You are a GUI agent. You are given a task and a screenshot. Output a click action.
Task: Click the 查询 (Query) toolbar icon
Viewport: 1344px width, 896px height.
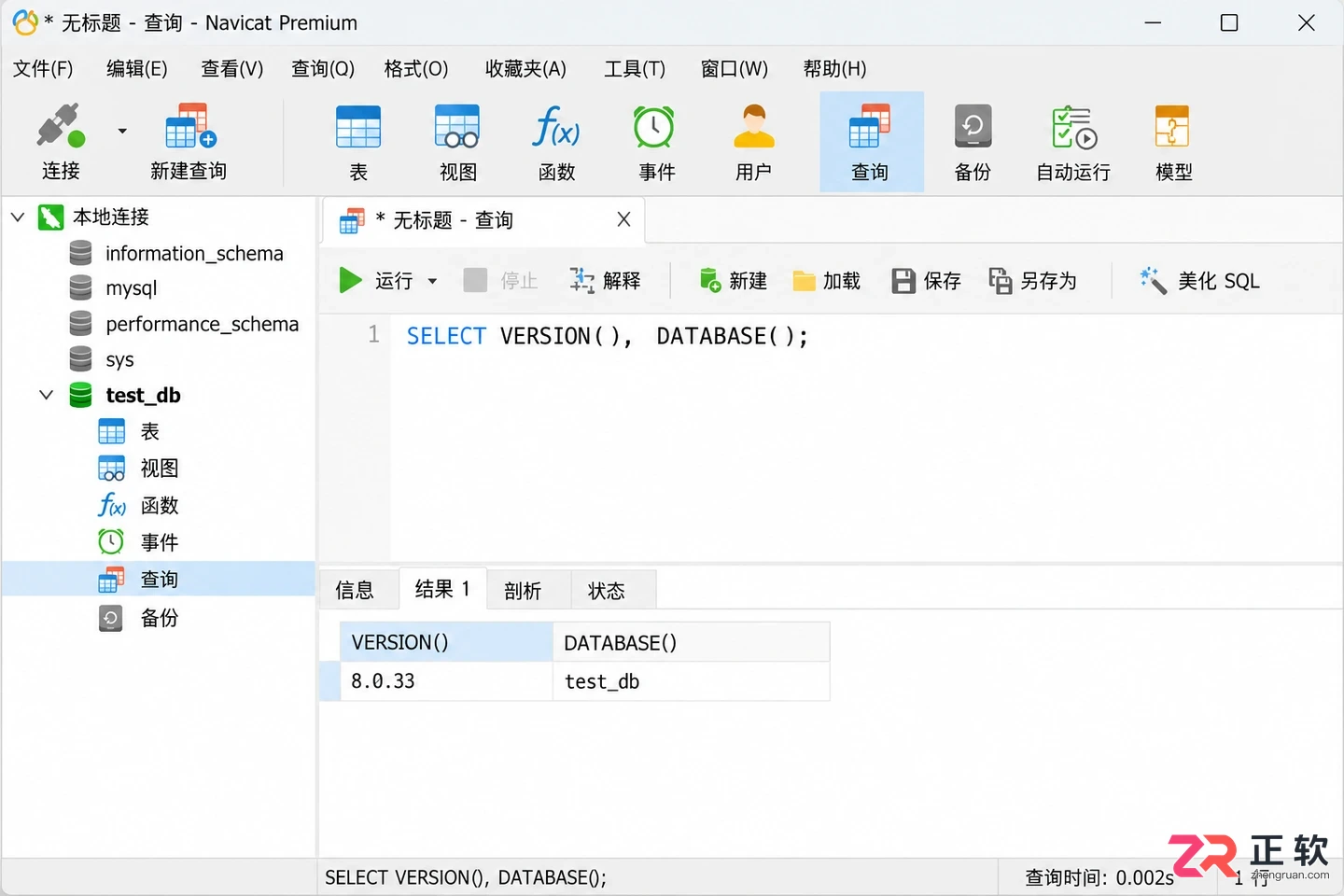(870, 127)
